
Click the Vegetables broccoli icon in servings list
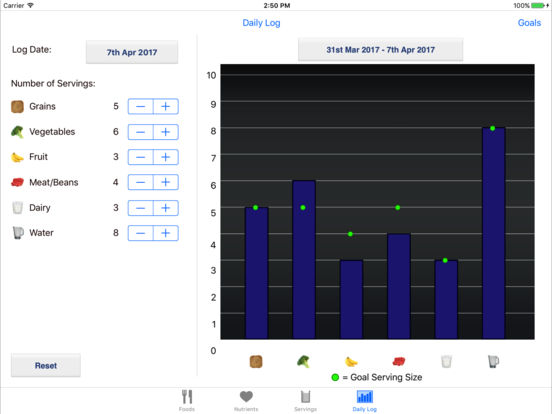tap(17, 132)
